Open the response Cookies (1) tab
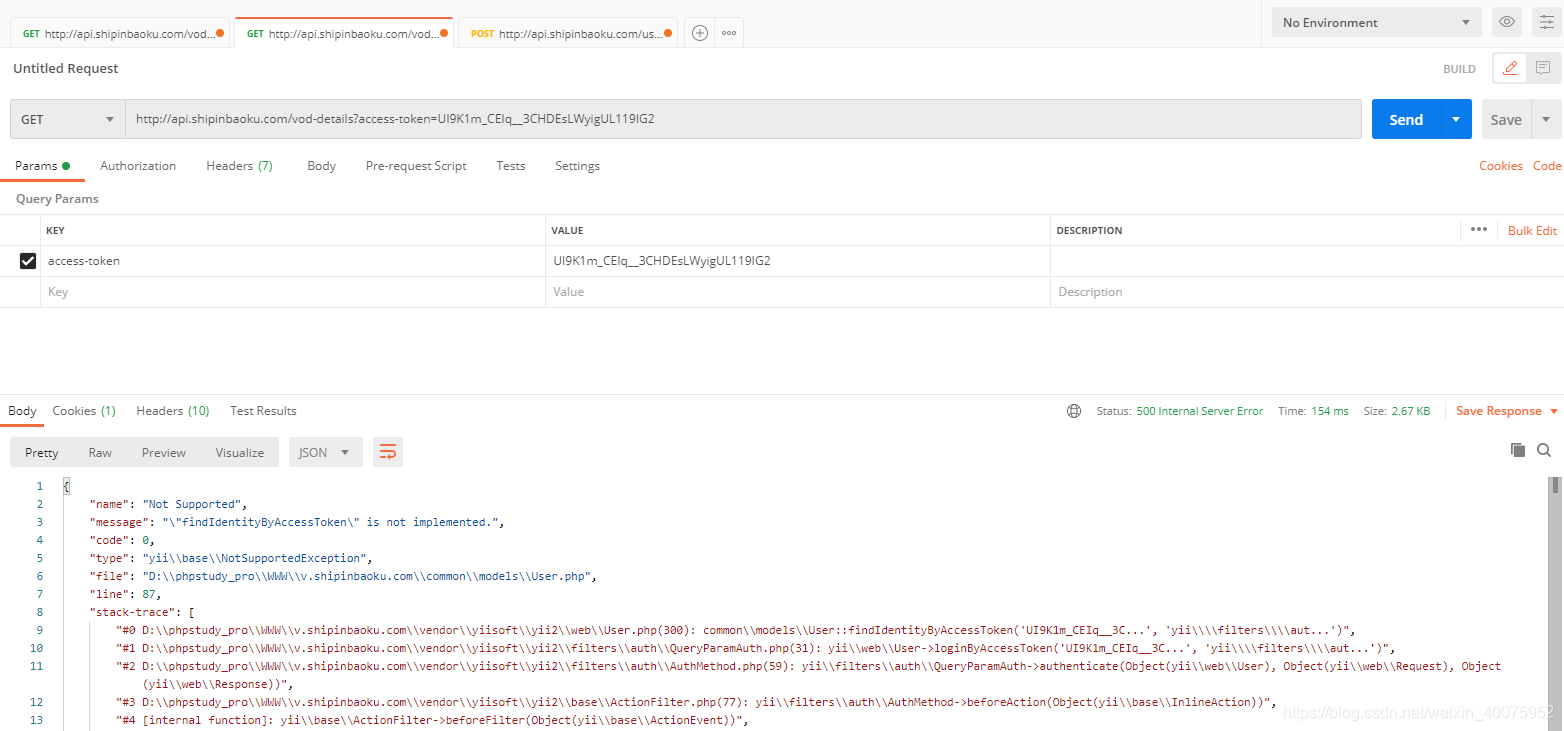 point(84,411)
